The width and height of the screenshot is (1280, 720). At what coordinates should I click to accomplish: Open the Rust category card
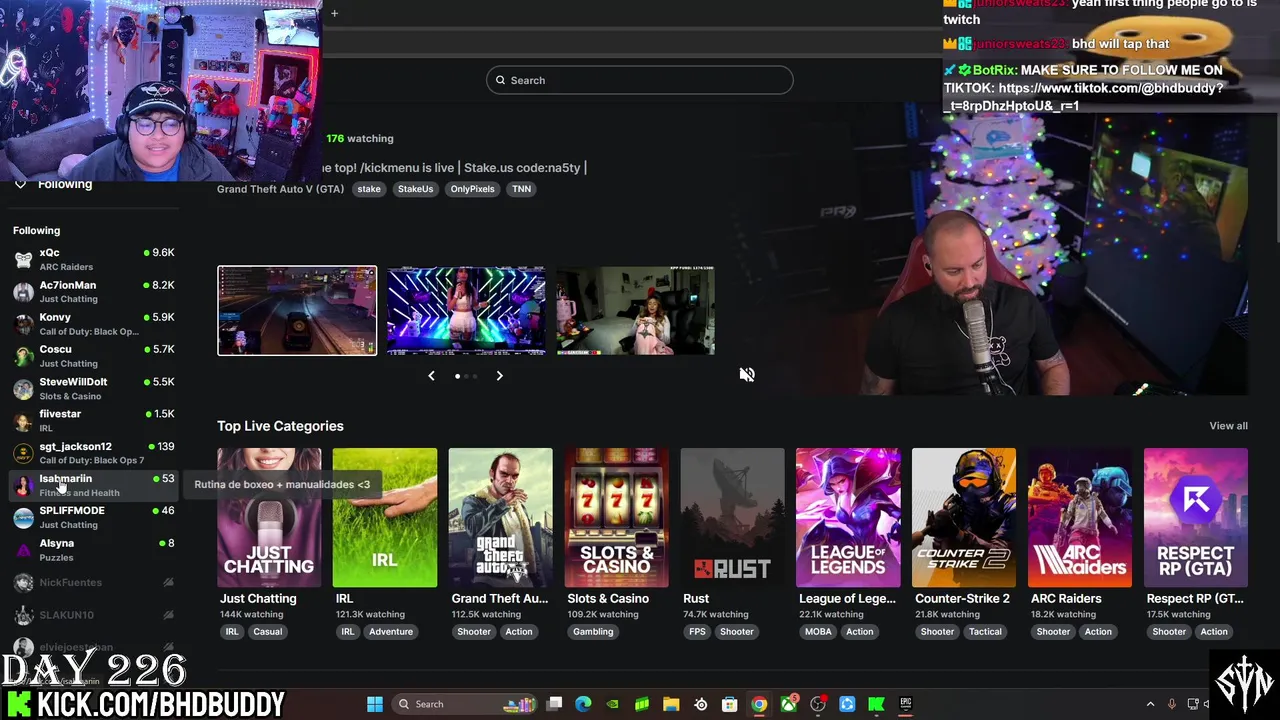pyautogui.click(x=732, y=517)
